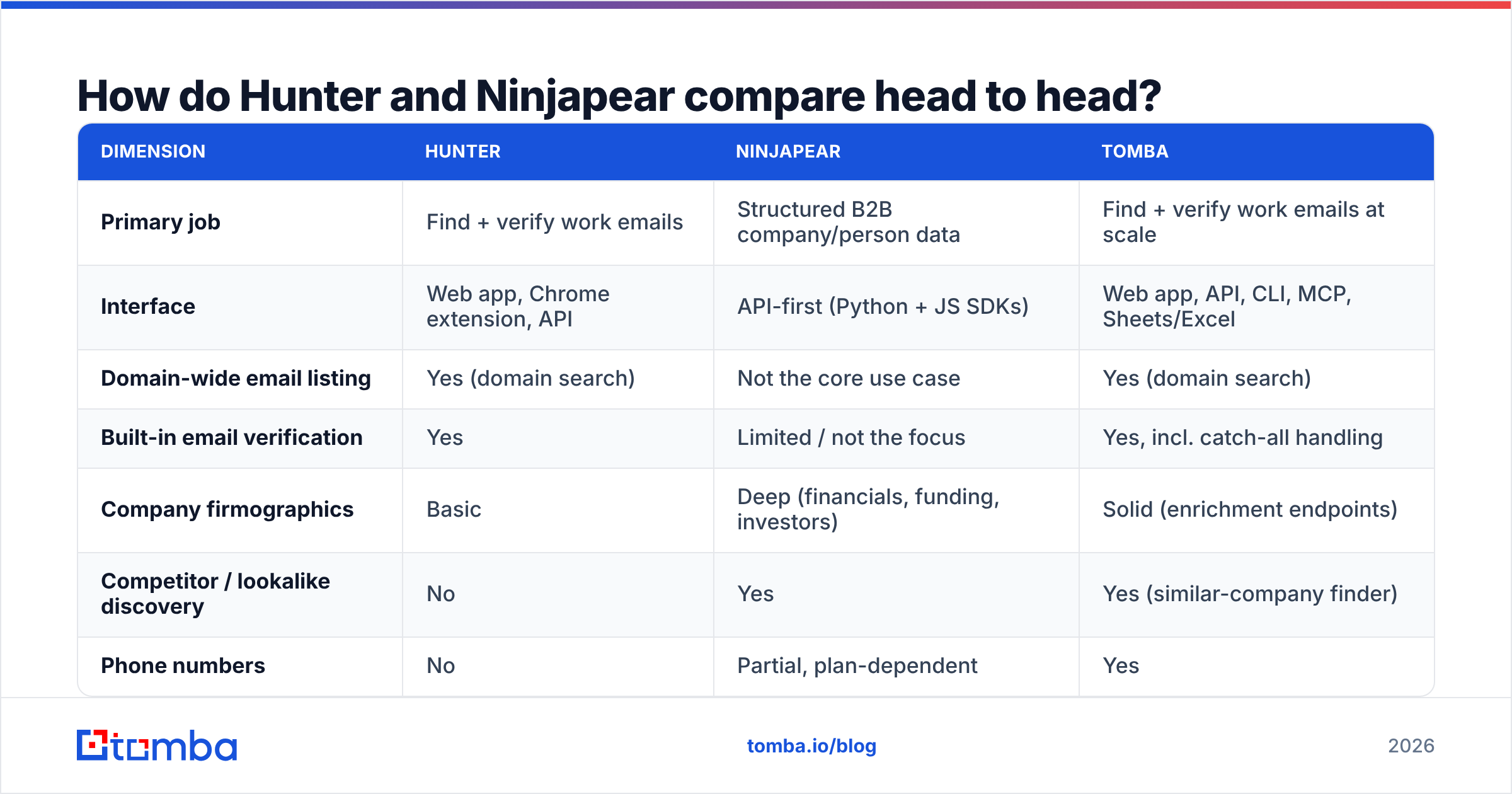This screenshot has height=794, width=1512.
Task: Click the 'Primary job' row label
Action: [x=161, y=222]
